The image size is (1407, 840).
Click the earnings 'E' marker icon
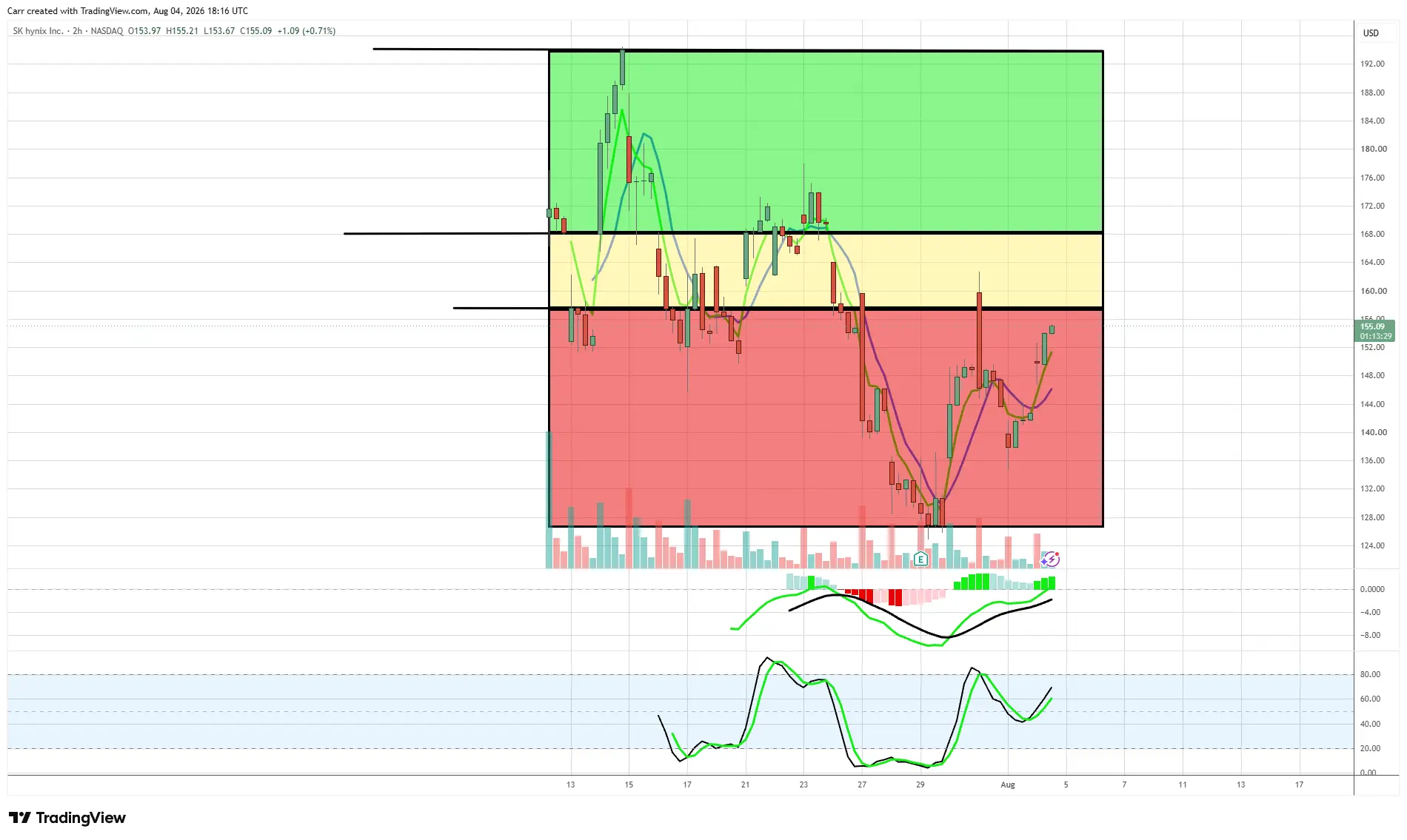920,559
